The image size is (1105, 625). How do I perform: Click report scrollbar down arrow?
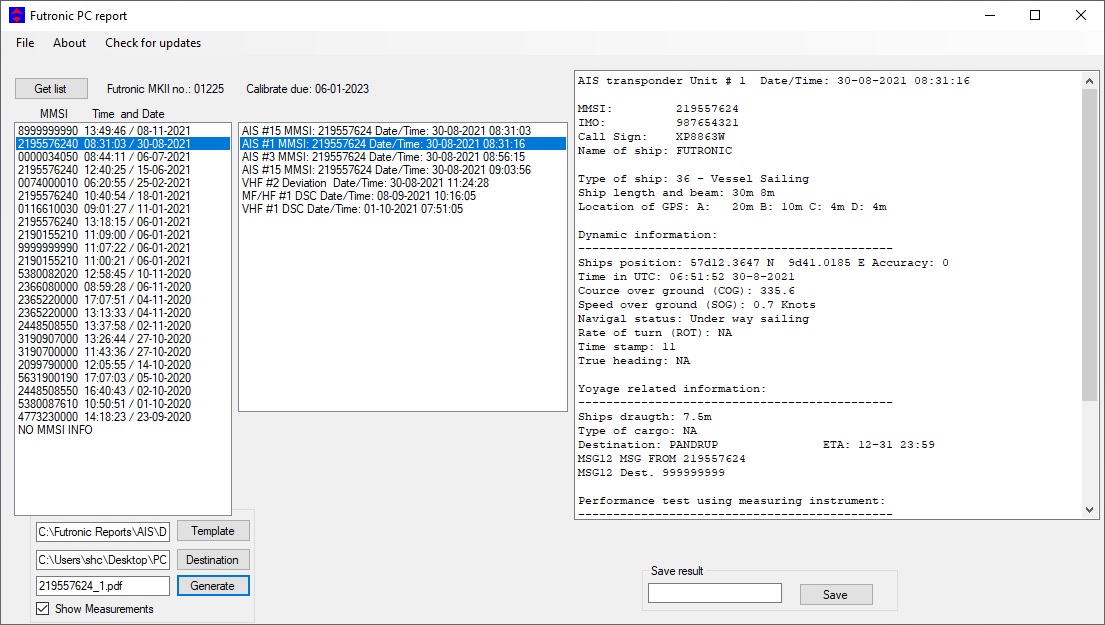coord(1089,509)
